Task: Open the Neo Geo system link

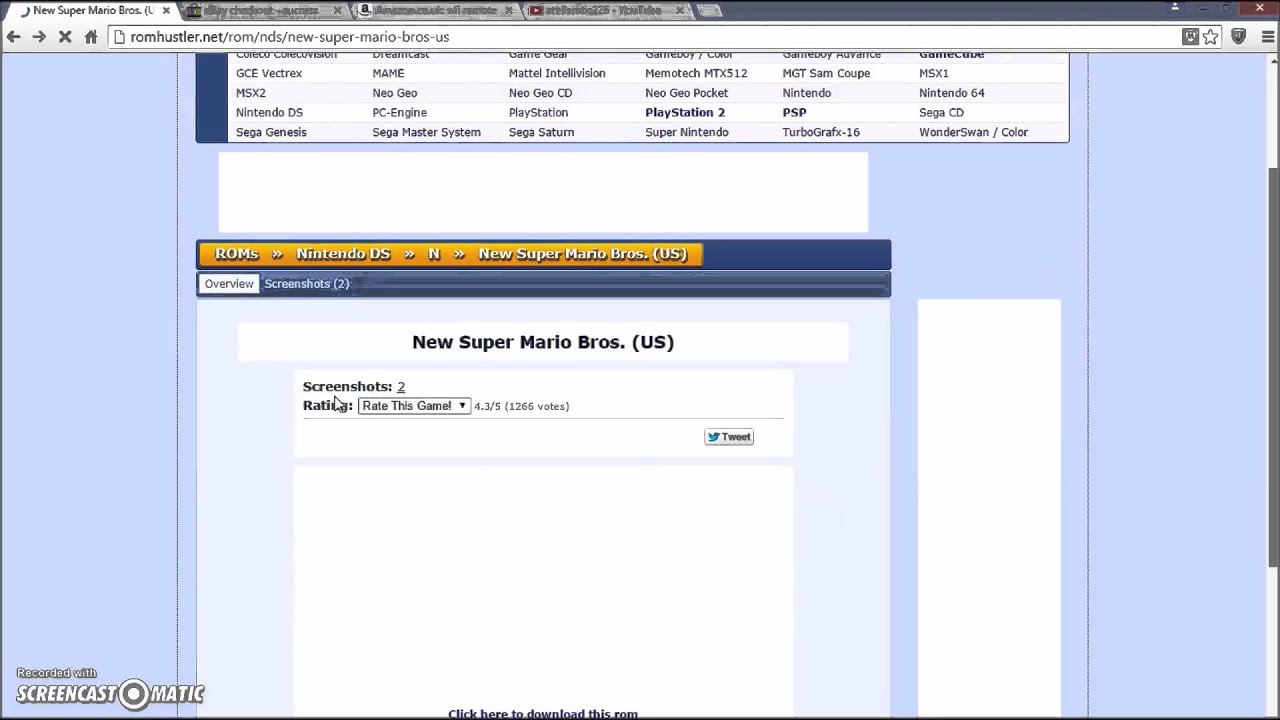Action: click(395, 93)
